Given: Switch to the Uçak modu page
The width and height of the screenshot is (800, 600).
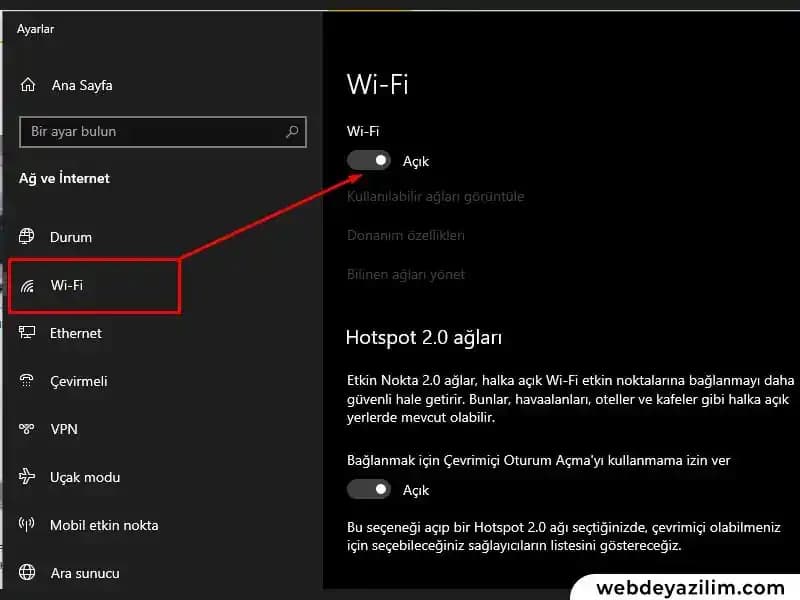Looking at the screenshot, I should point(85,477).
